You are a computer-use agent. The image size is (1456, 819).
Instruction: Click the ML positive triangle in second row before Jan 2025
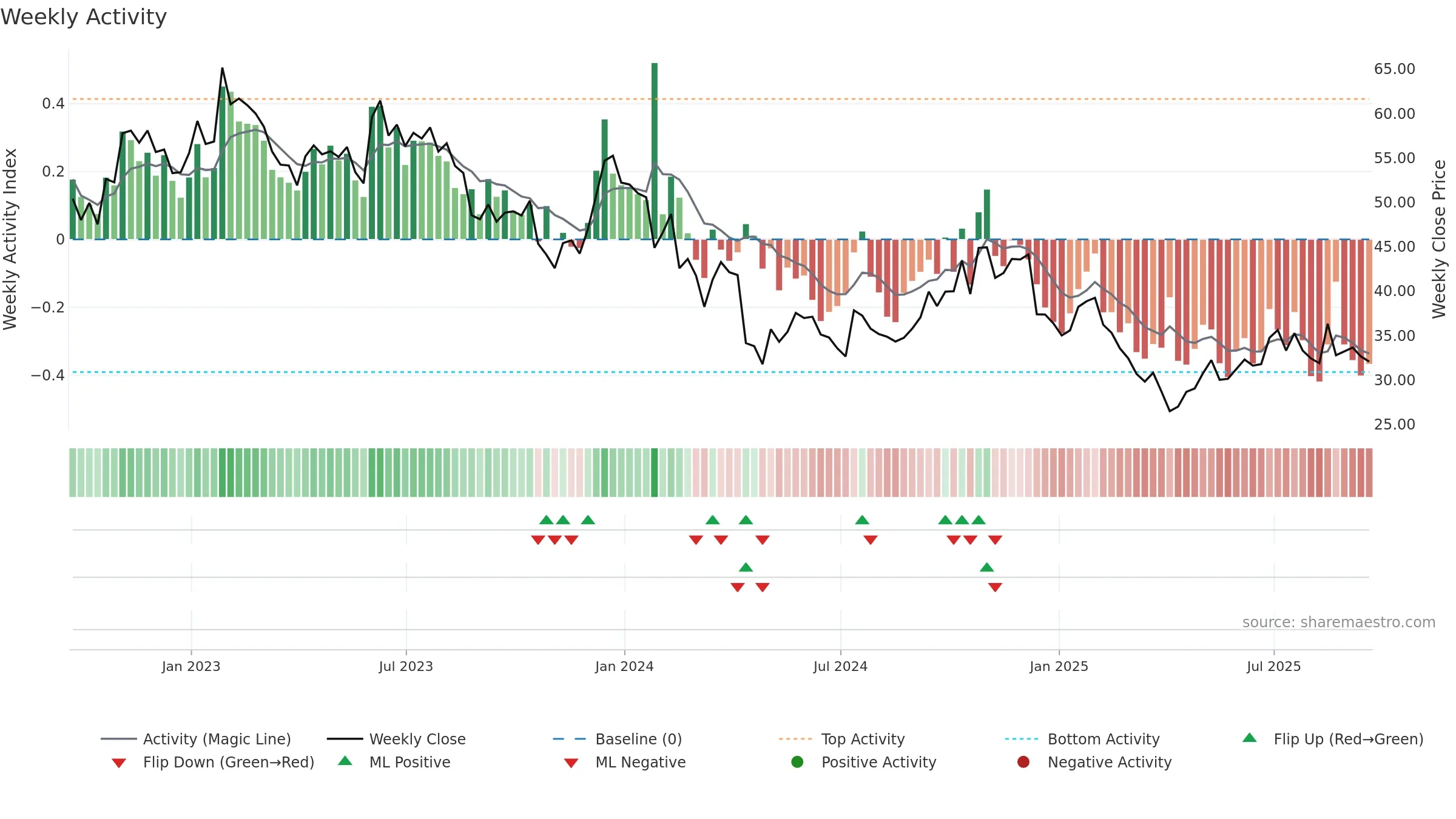(x=987, y=567)
